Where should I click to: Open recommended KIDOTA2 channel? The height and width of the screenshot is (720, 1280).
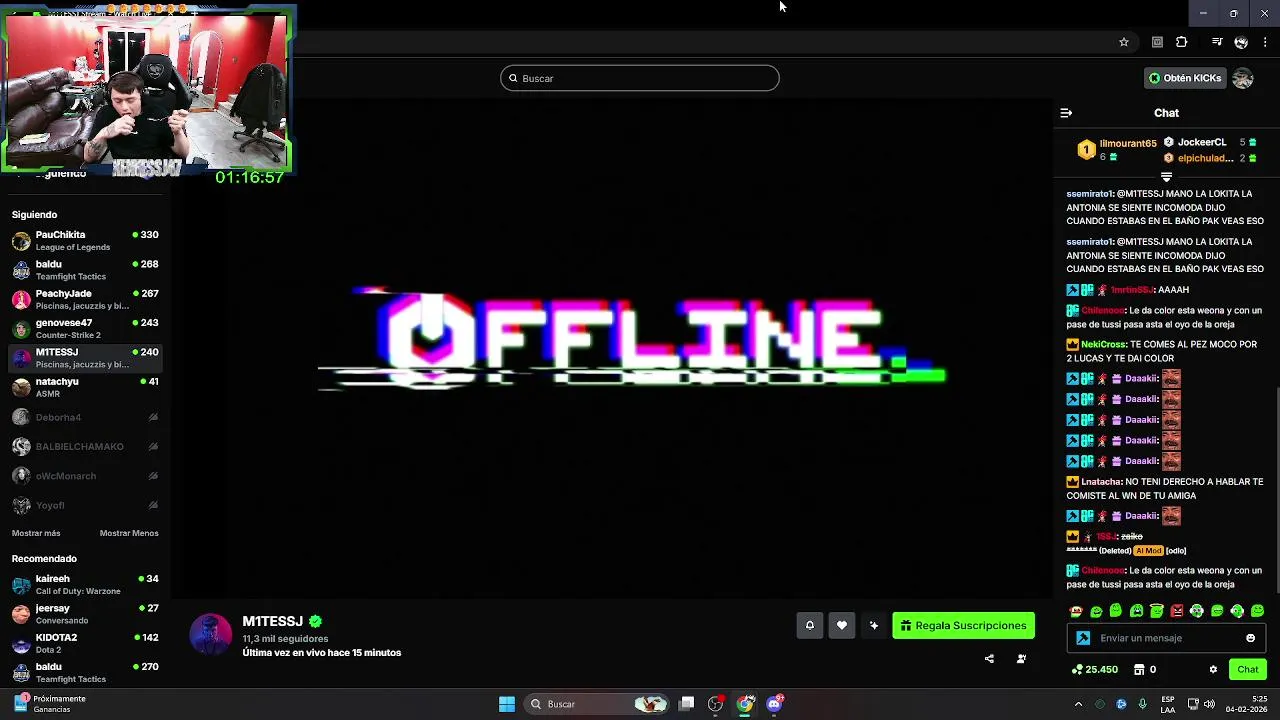(x=85, y=643)
